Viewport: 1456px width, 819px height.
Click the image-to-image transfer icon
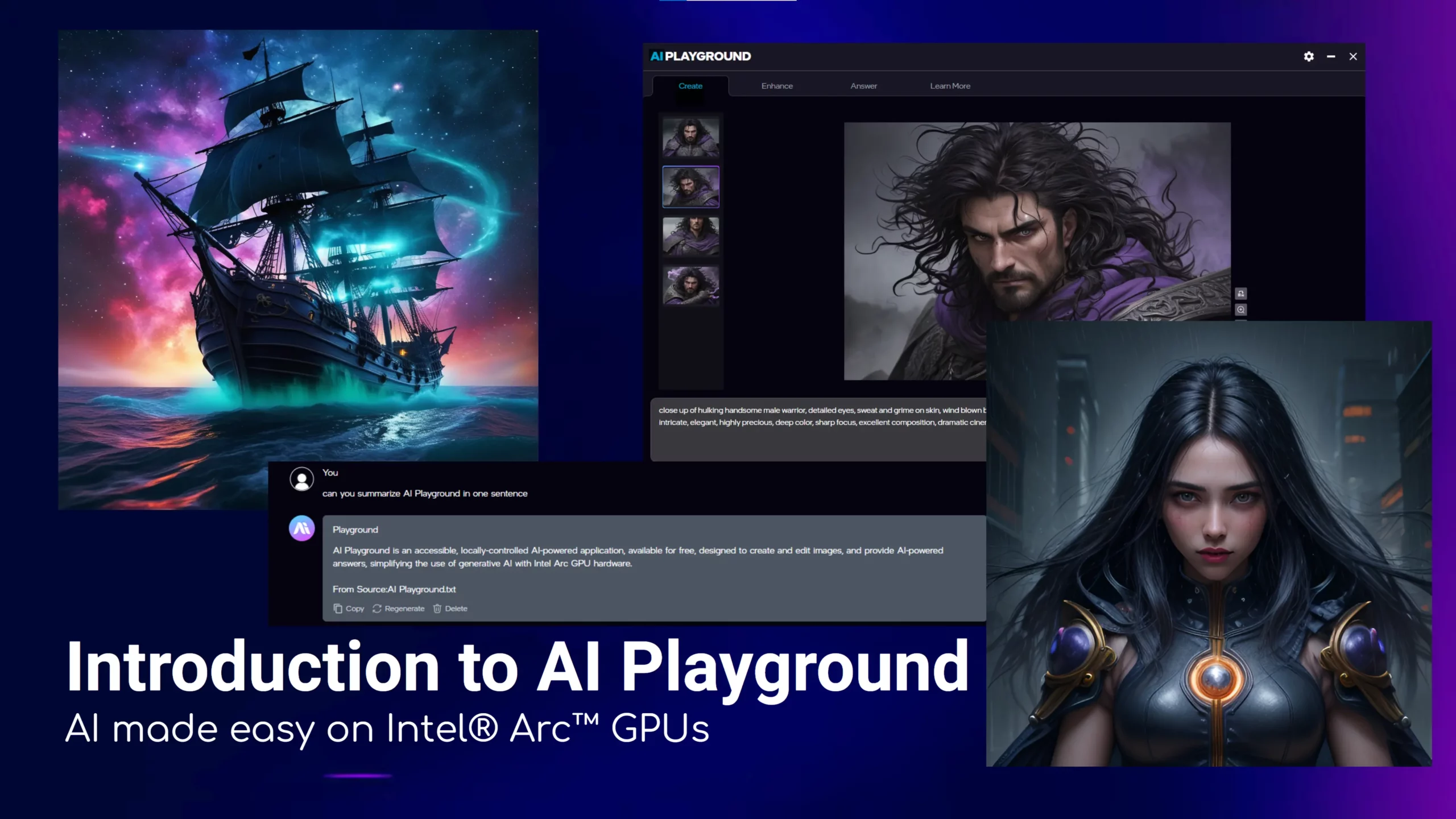(x=1242, y=294)
